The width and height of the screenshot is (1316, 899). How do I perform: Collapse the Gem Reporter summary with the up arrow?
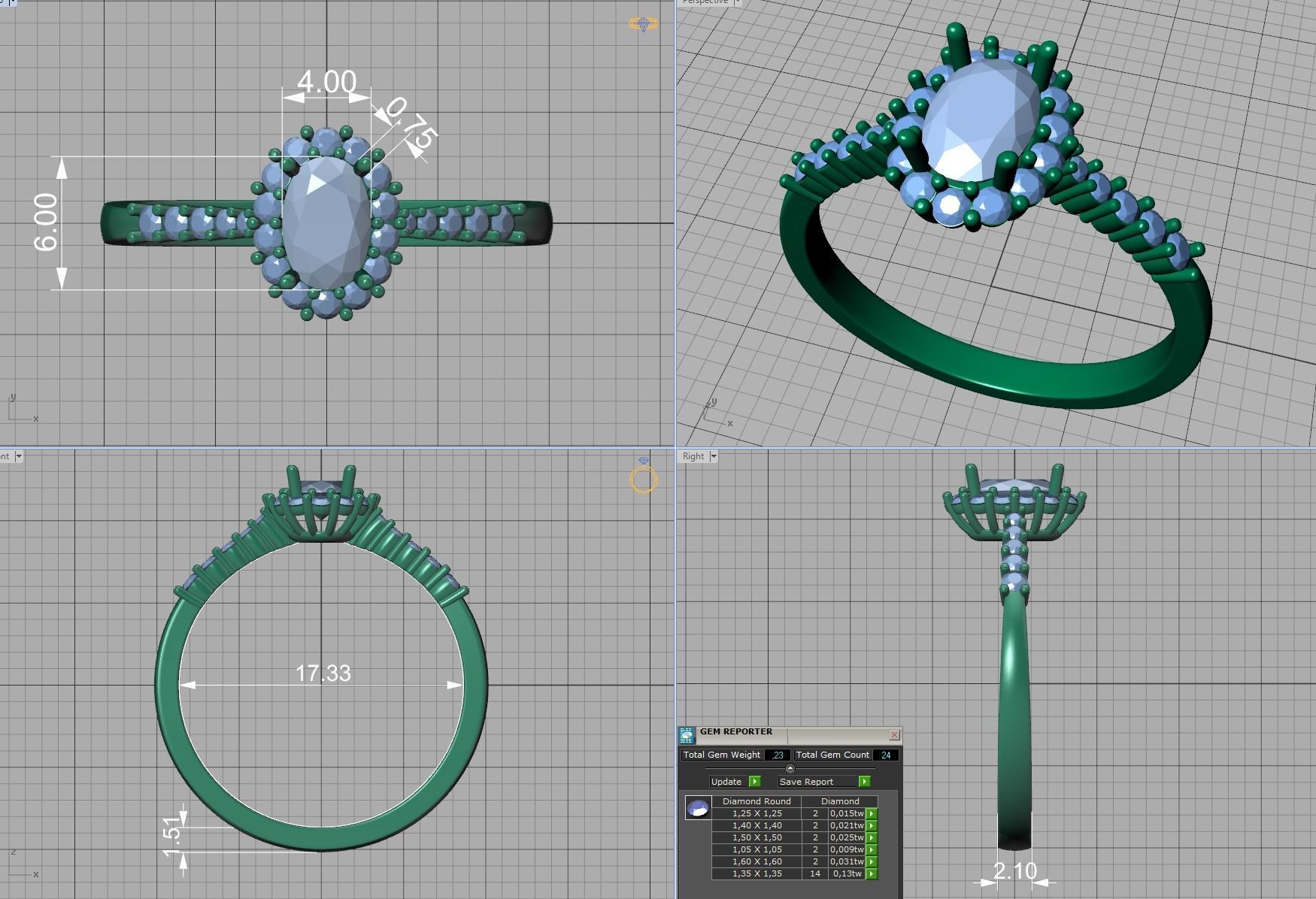790,768
